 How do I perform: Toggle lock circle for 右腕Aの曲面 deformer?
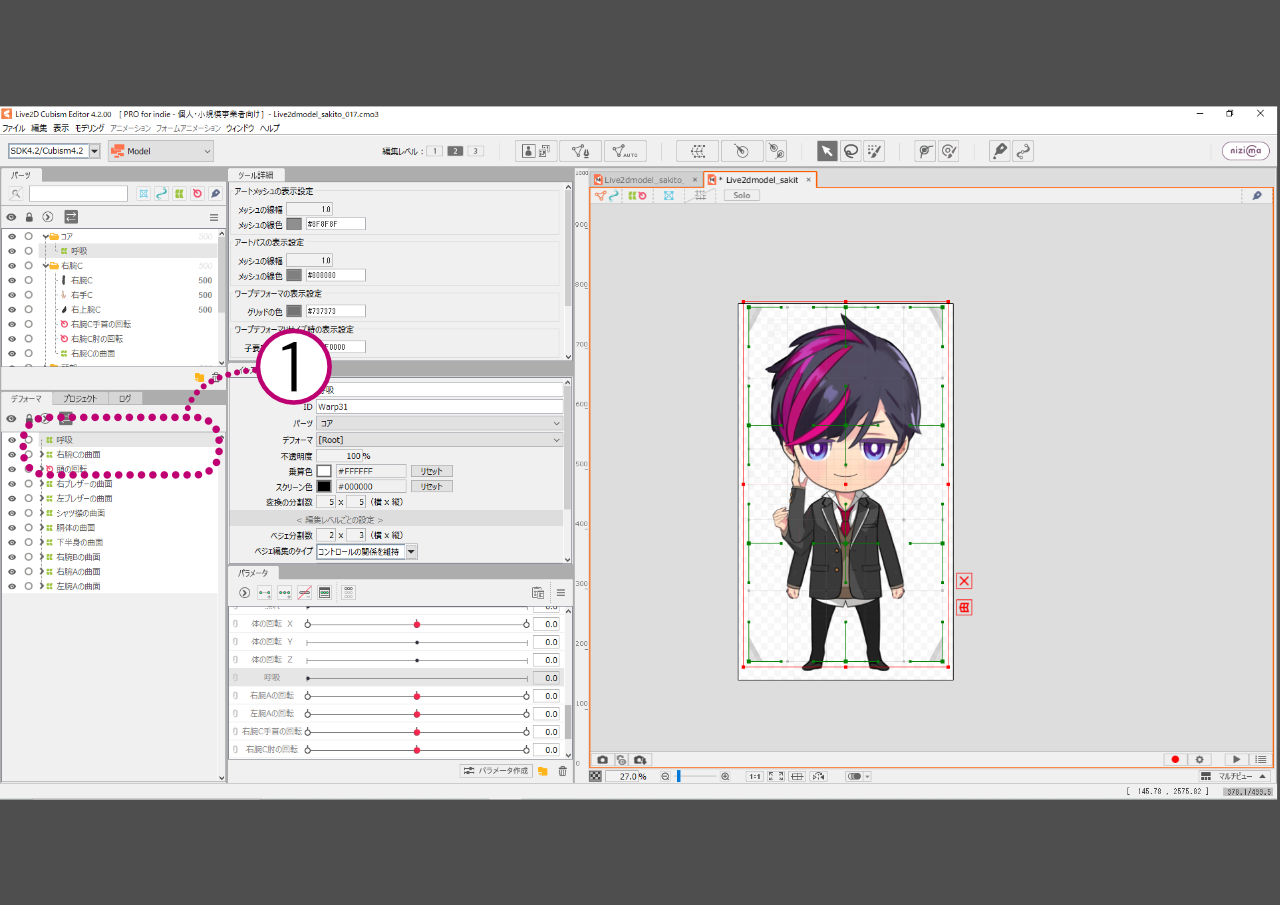point(29,572)
